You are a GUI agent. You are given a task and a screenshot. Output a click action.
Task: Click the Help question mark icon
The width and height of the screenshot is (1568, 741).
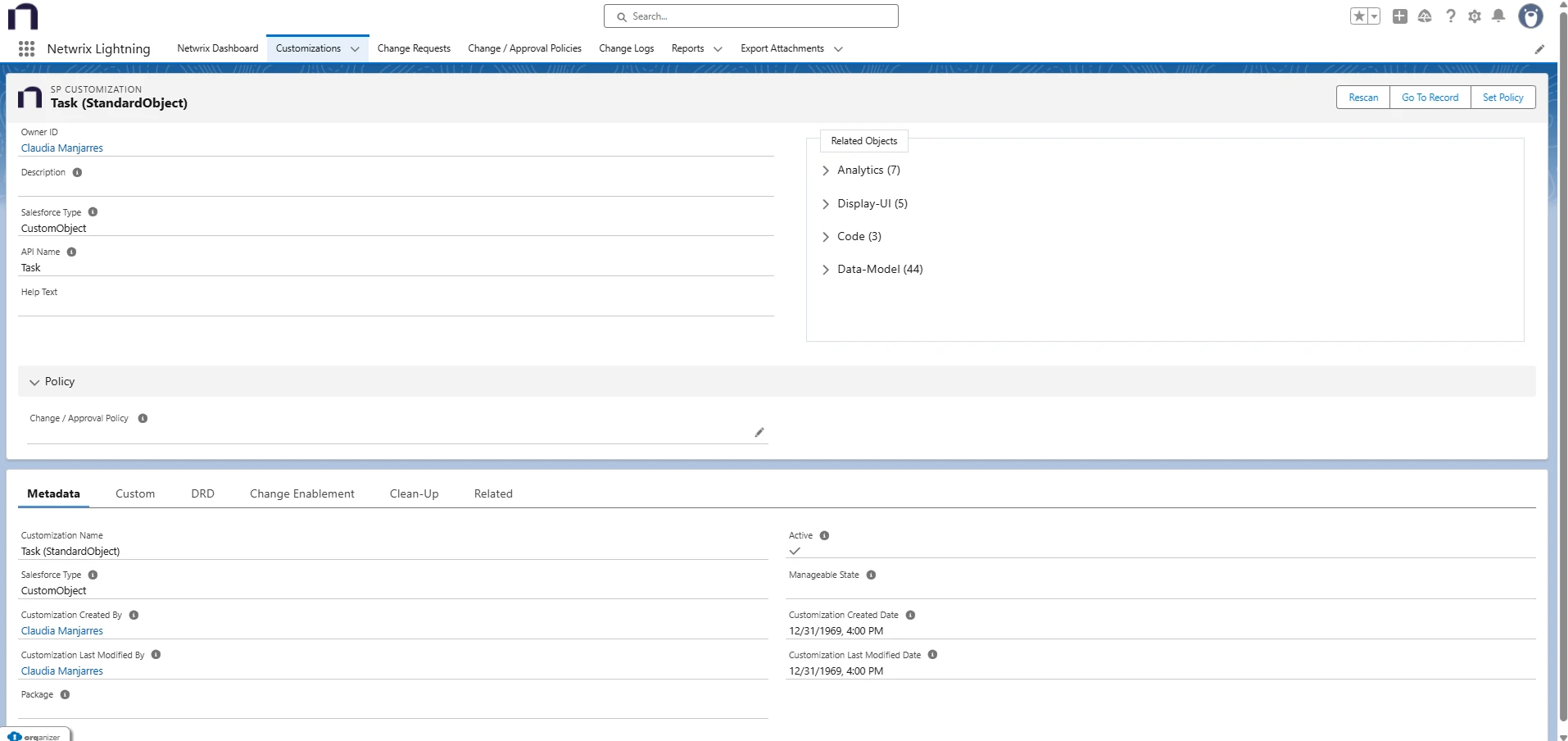(x=1450, y=16)
